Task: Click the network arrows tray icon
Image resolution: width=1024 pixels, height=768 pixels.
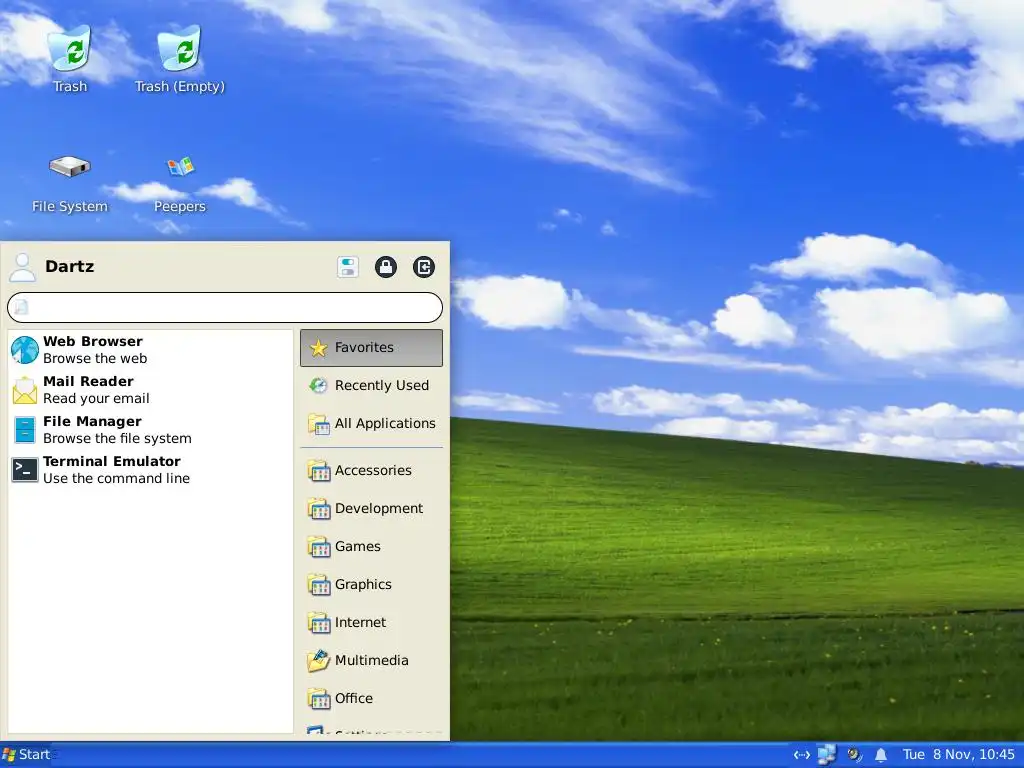Action: tap(802, 755)
